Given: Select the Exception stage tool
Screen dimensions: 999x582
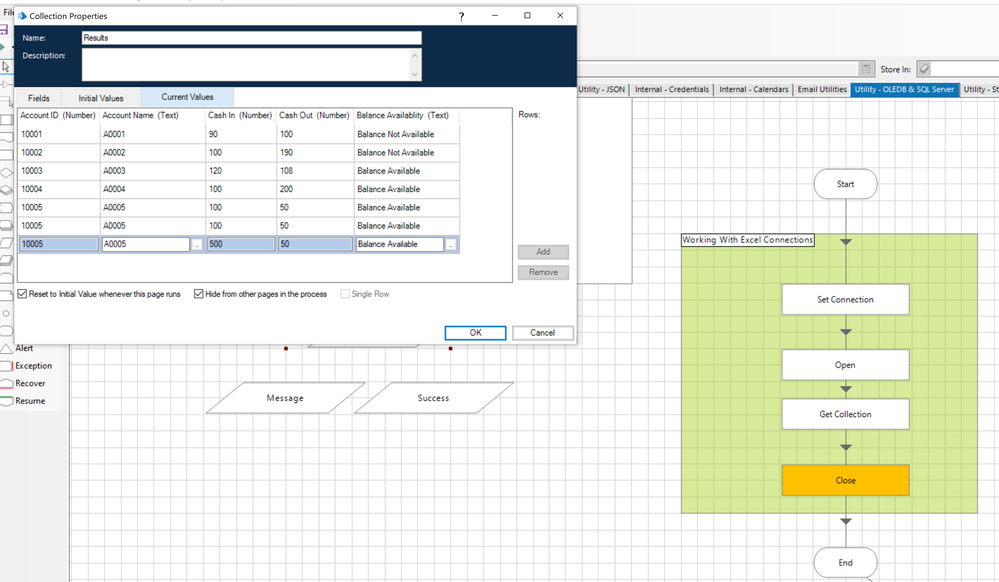Looking at the screenshot, I should click(x=32, y=366).
